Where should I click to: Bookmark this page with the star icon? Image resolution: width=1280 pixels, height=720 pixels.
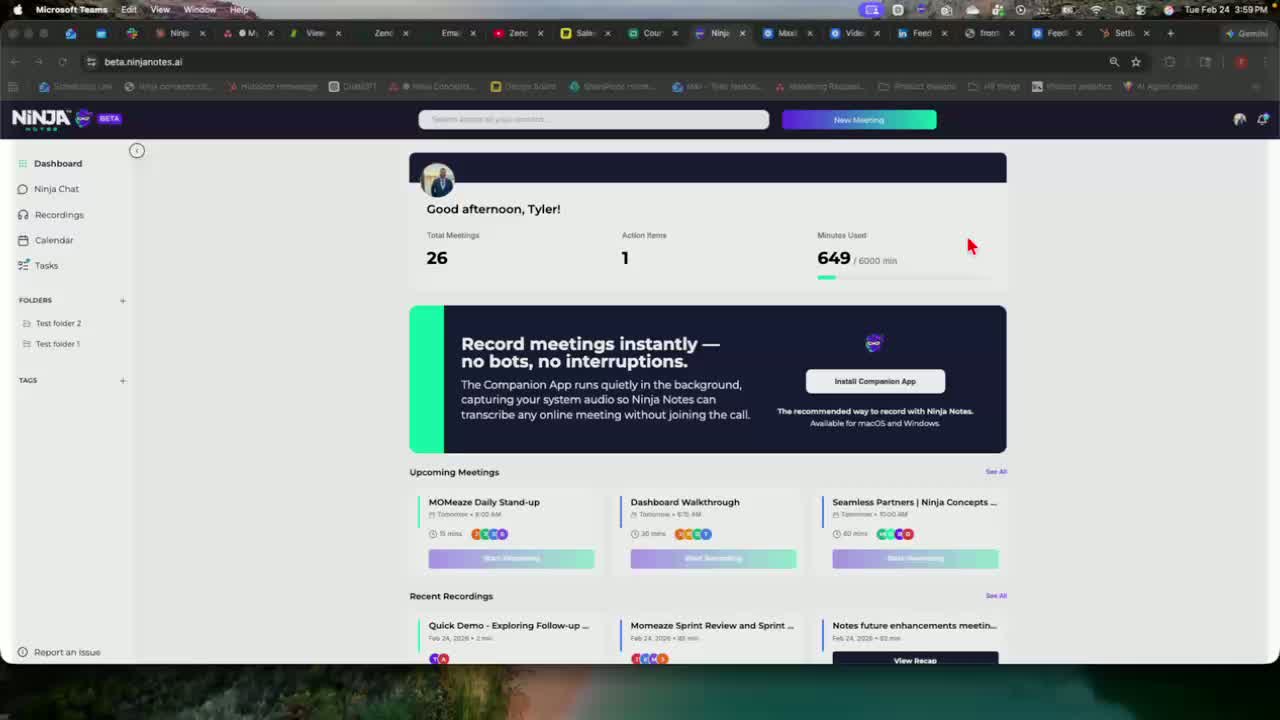[1136, 62]
